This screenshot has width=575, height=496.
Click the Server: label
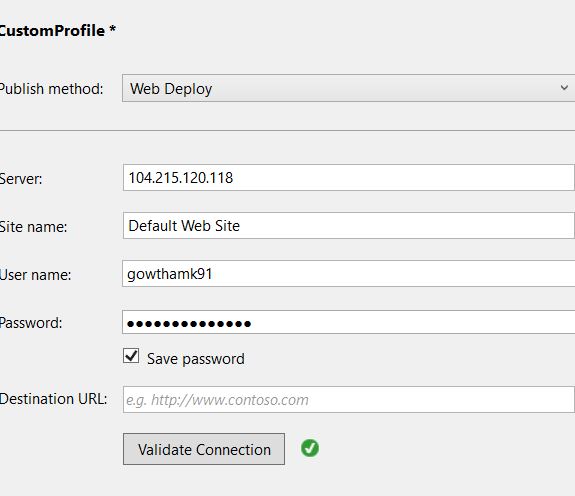pos(21,179)
